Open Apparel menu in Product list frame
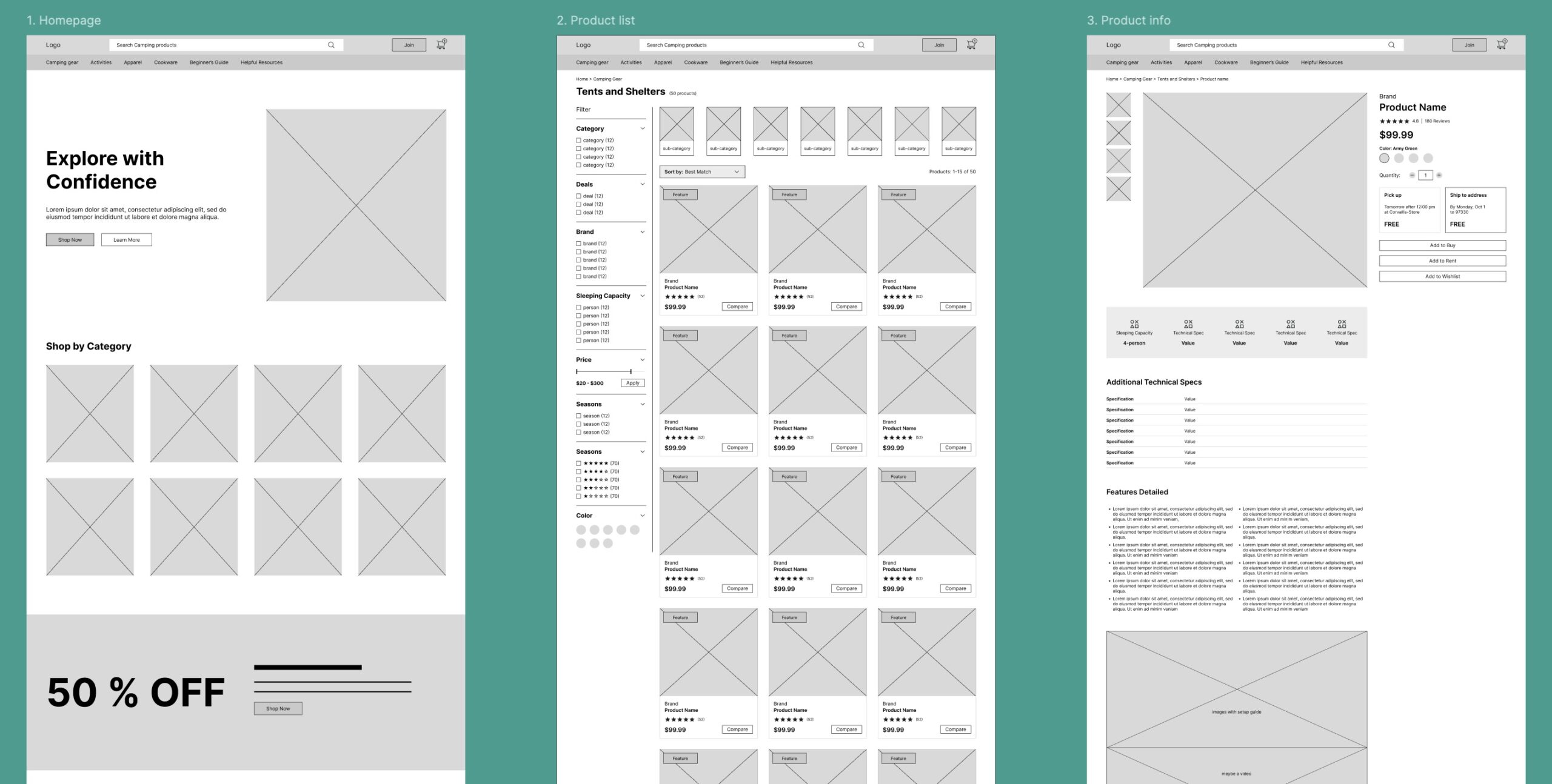The image size is (1552, 784). (663, 62)
